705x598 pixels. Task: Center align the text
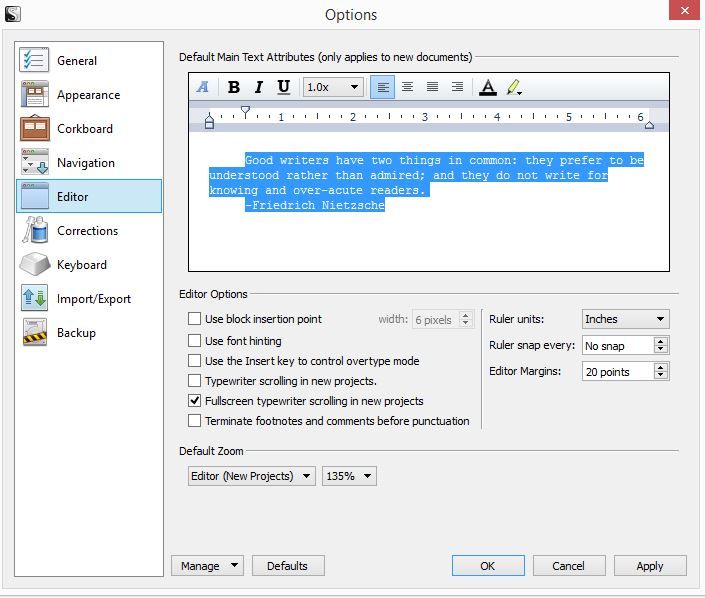click(x=407, y=87)
